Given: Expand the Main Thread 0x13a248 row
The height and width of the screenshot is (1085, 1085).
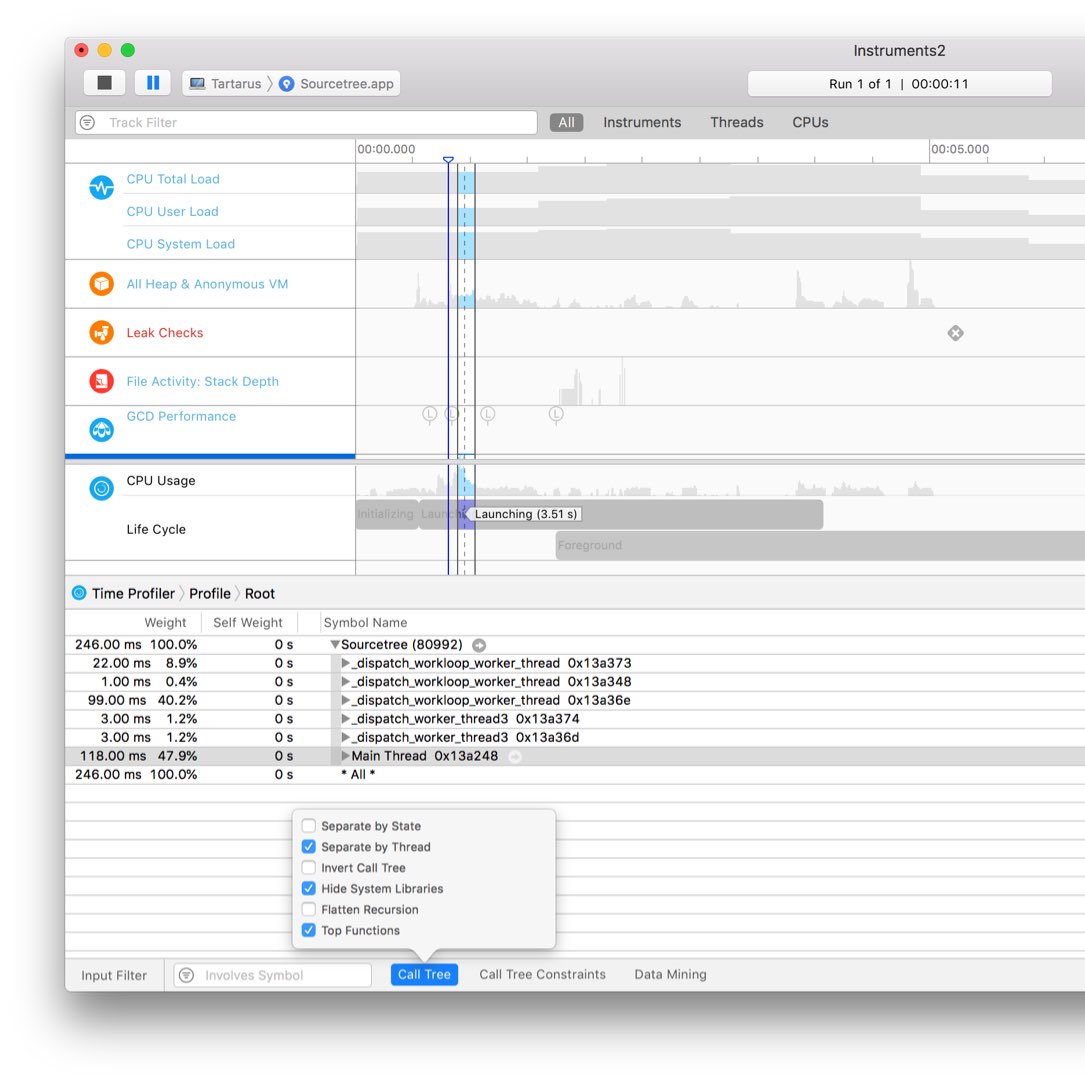Looking at the screenshot, I should tap(345, 756).
